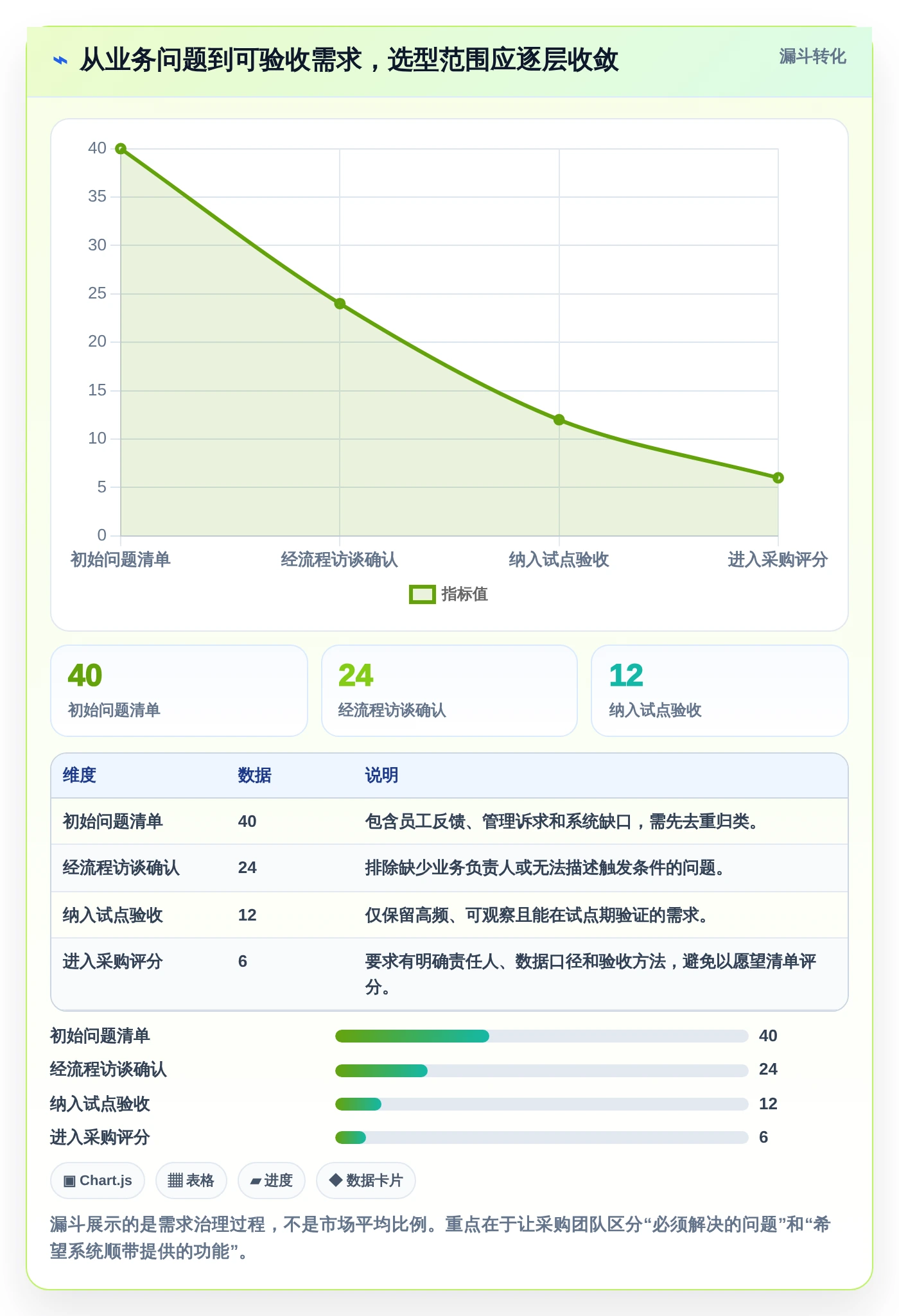
Task: Select the 进度 chip
Action: pyautogui.click(x=271, y=1181)
